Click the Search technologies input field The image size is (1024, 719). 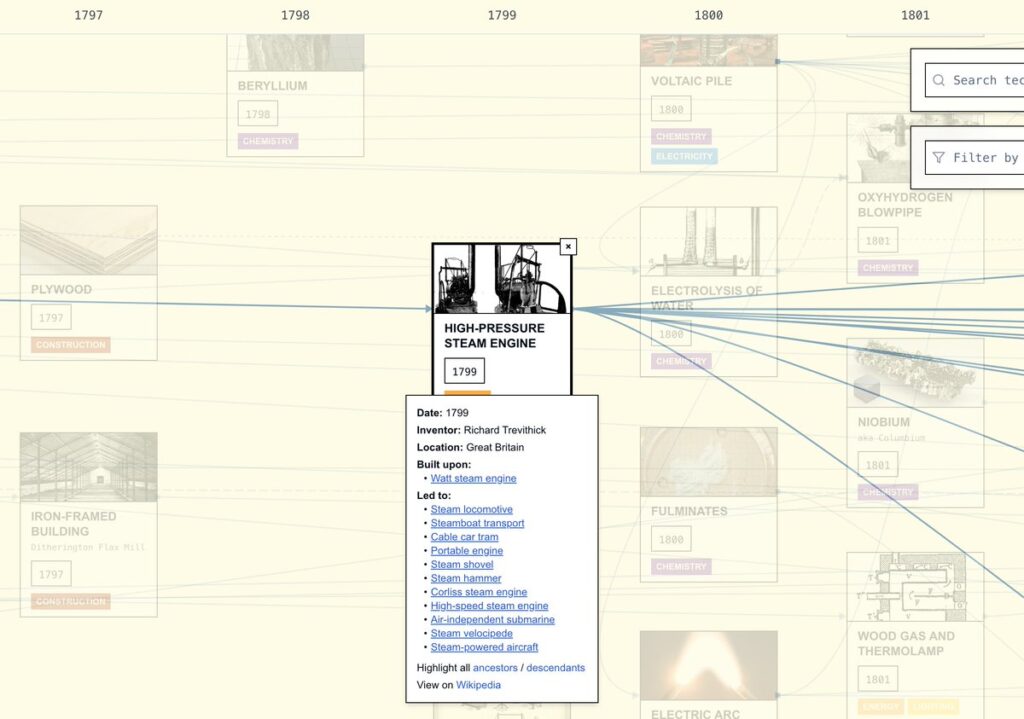pyautogui.click(x=990, y=80)
